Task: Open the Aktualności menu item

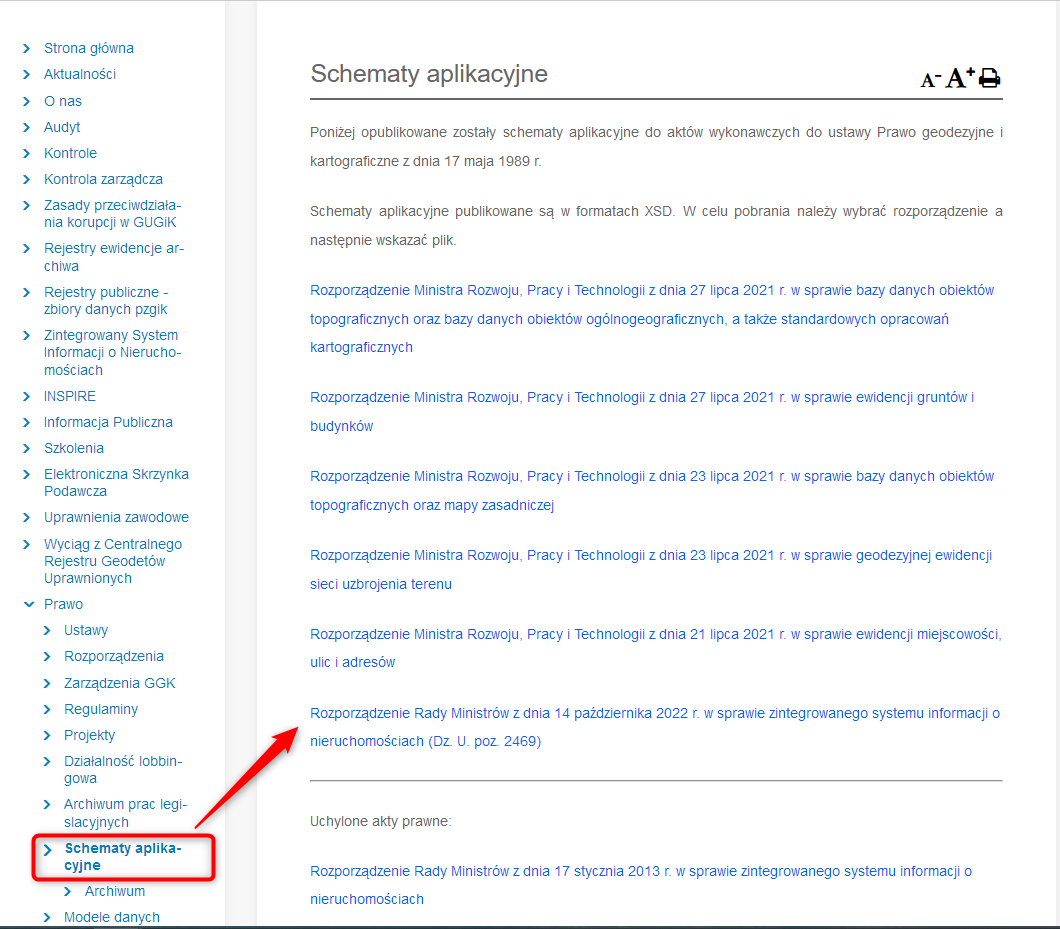Action: (80, 75)
